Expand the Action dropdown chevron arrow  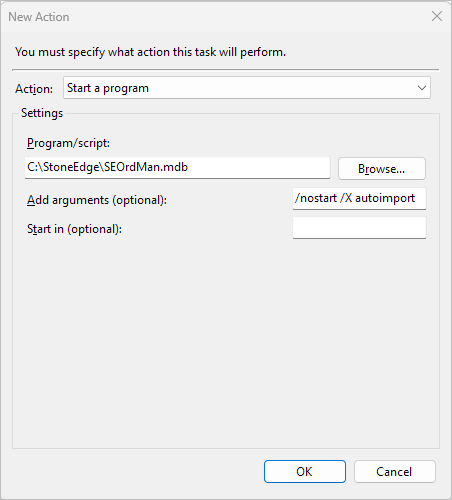[x=422, y=88]
